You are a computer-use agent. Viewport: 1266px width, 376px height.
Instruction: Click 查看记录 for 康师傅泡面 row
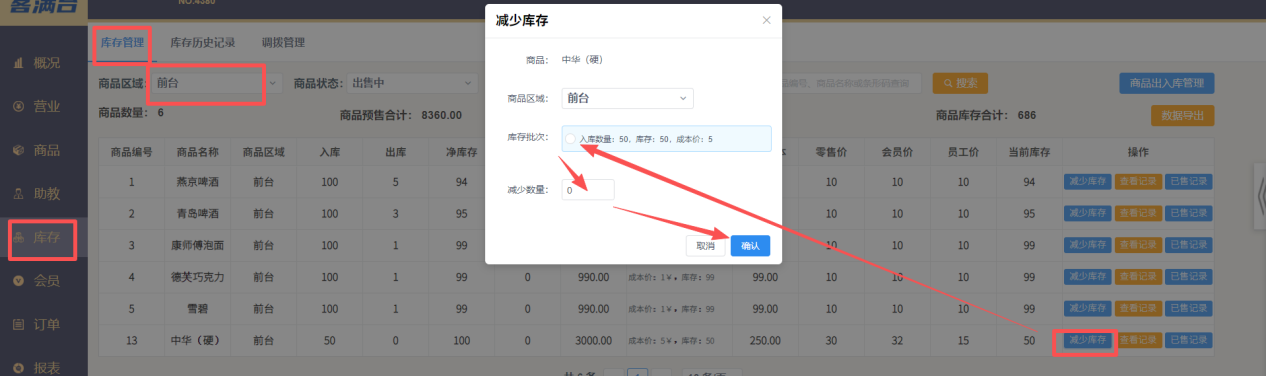[1137, 245]
